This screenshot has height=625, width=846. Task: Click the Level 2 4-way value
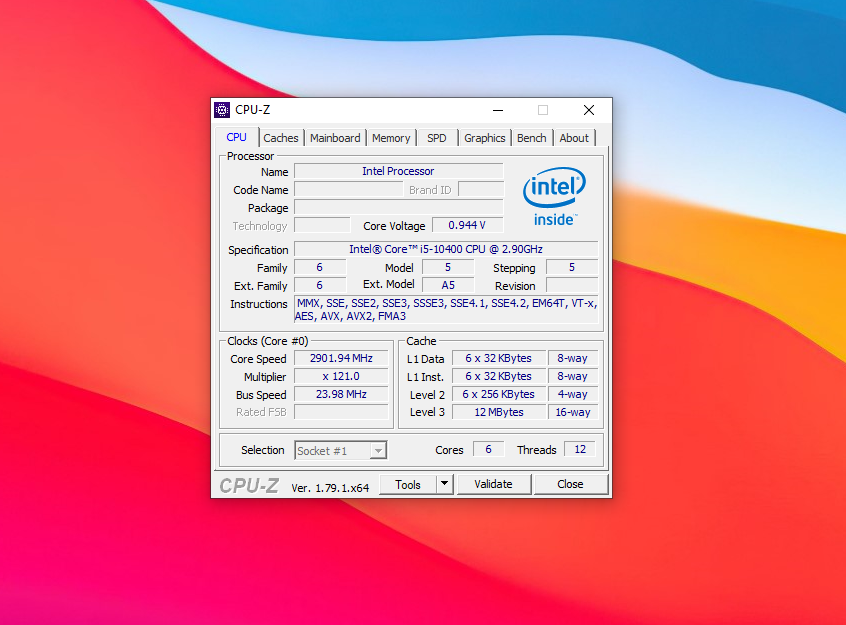(x=573, y=395)
